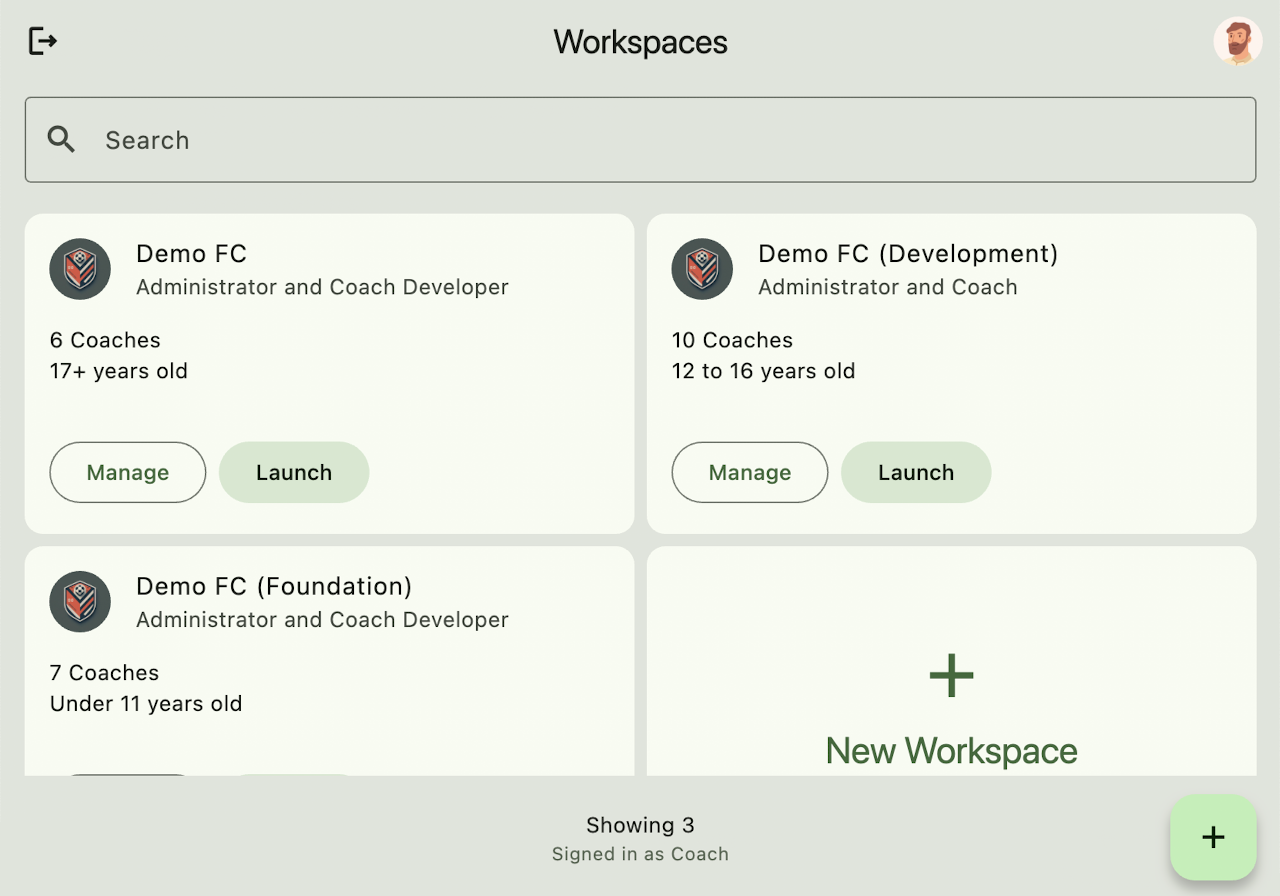This screenshot has width=1280, height=896.
Task: Click the Workspaces page heading
Action: pyautogui.click(x=640, y=42)
